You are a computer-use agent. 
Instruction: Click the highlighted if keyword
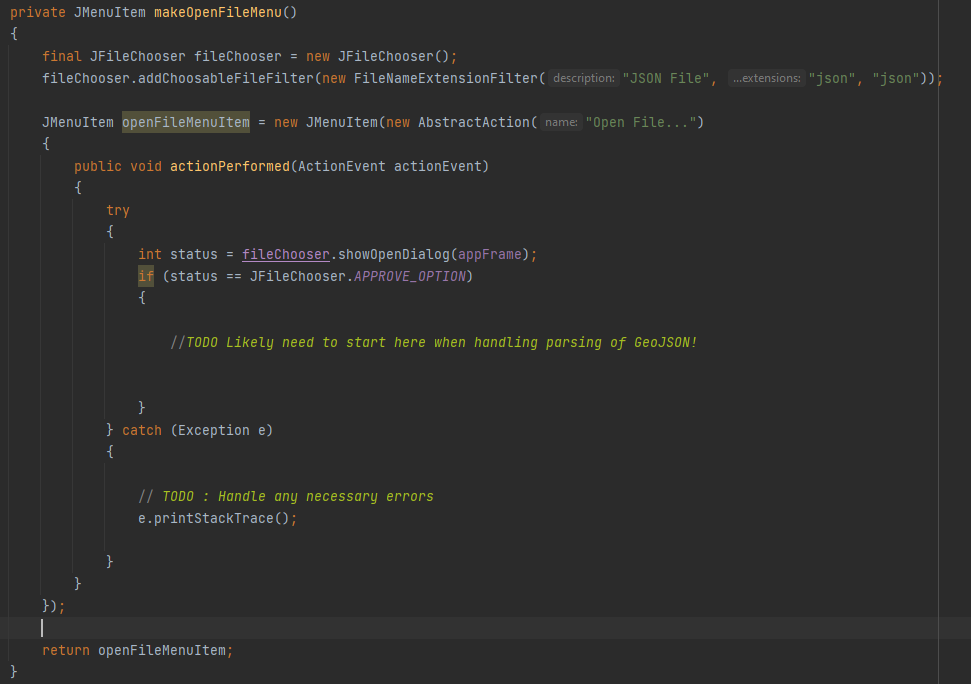[143, 276]
